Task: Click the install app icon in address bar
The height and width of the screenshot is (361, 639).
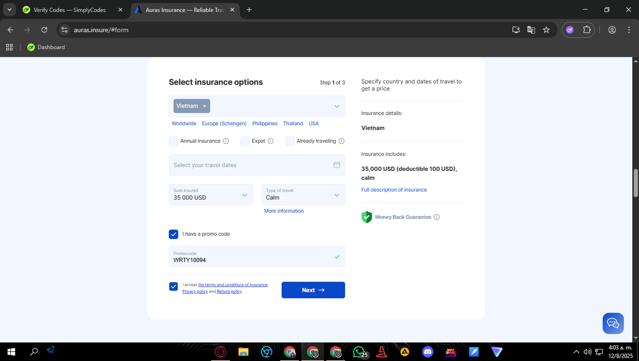Action: [x=516, y=30]
